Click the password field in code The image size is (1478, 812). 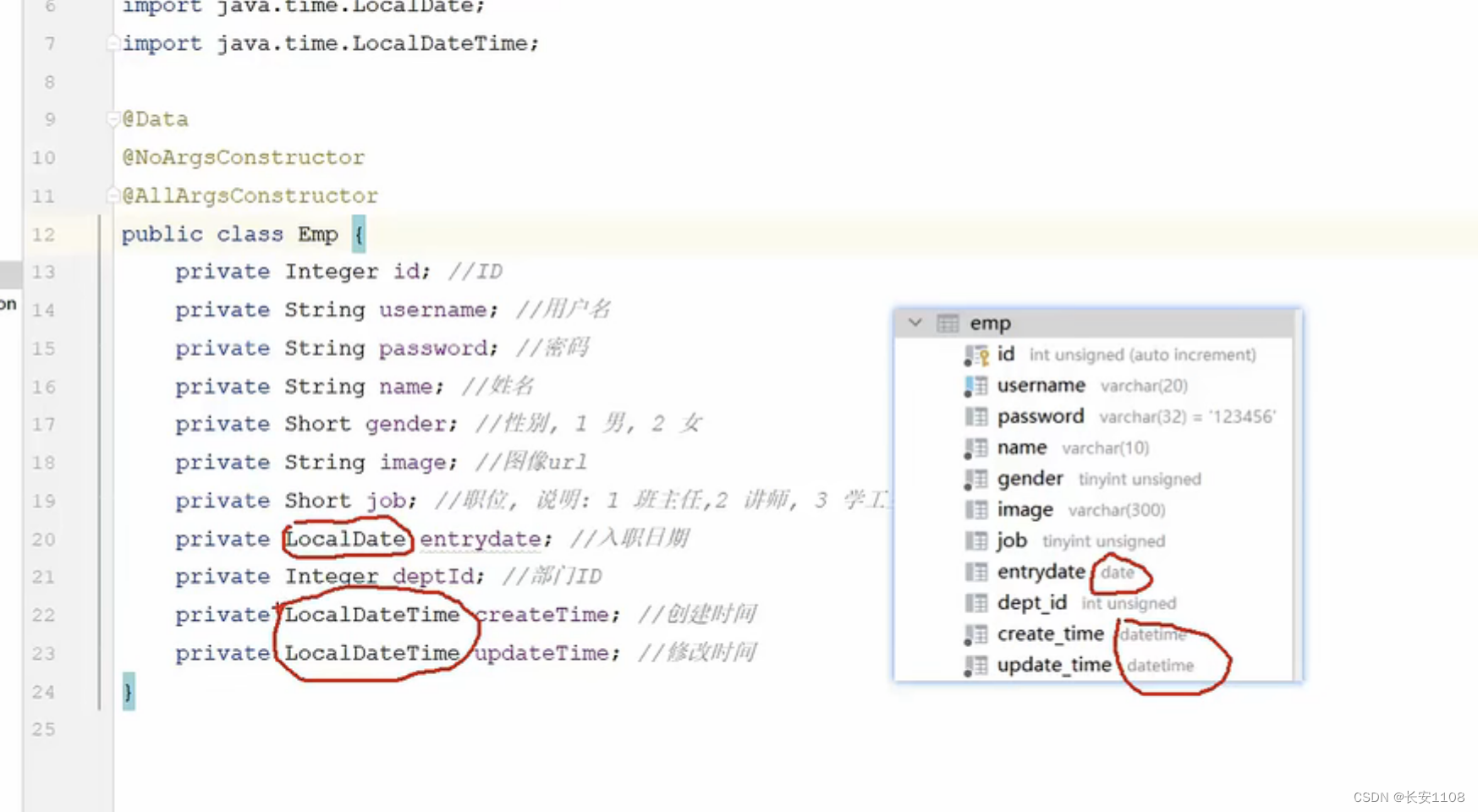433,348
